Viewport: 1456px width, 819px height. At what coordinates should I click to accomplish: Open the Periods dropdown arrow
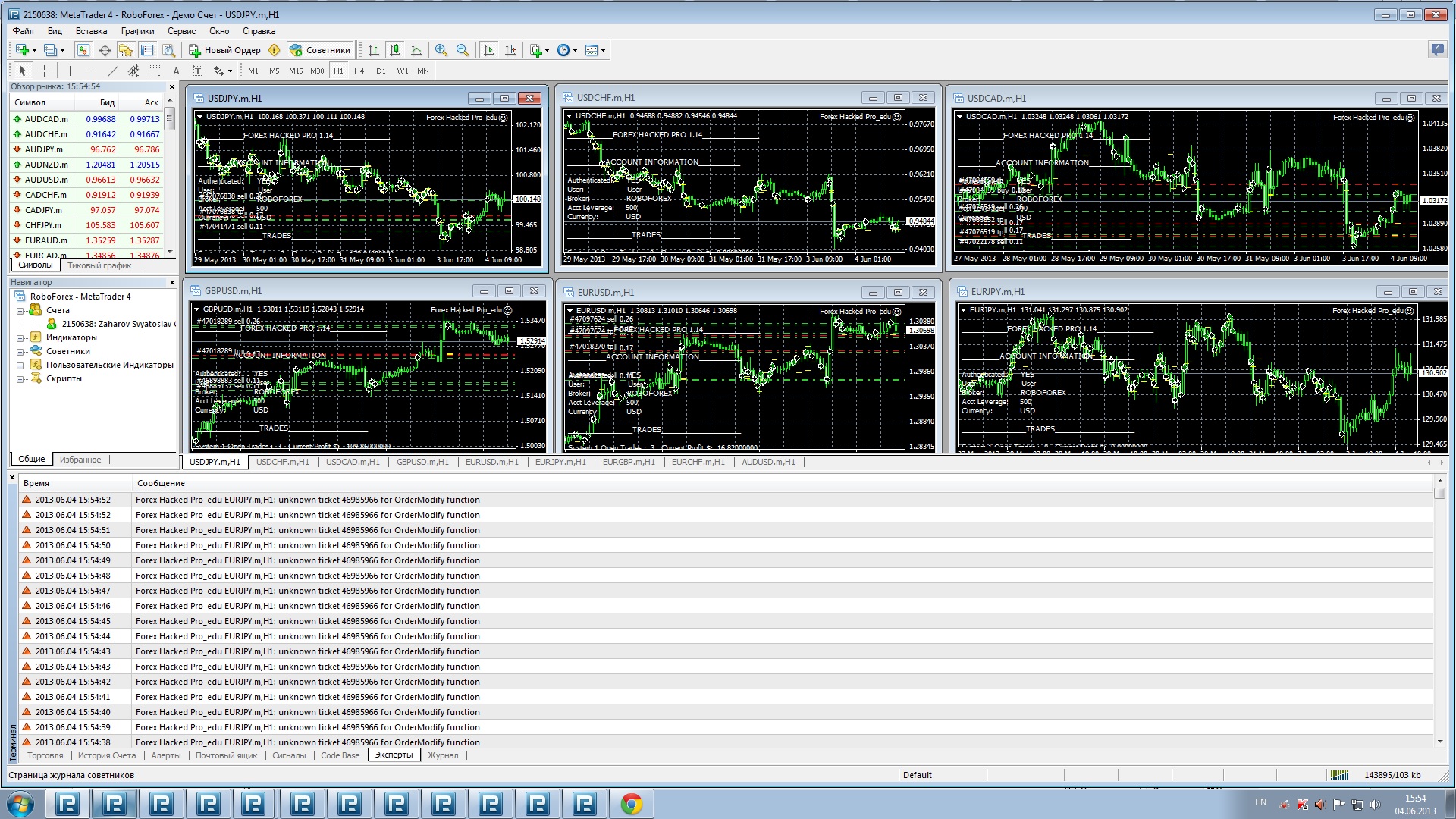(575, 50)
